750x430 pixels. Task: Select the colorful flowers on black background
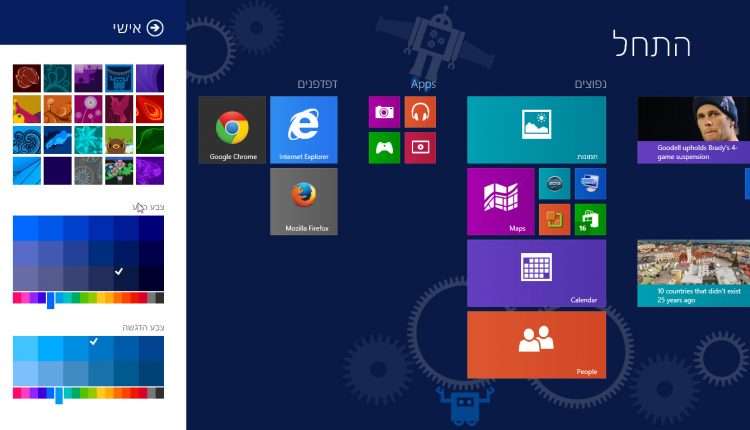coord(119,171)
